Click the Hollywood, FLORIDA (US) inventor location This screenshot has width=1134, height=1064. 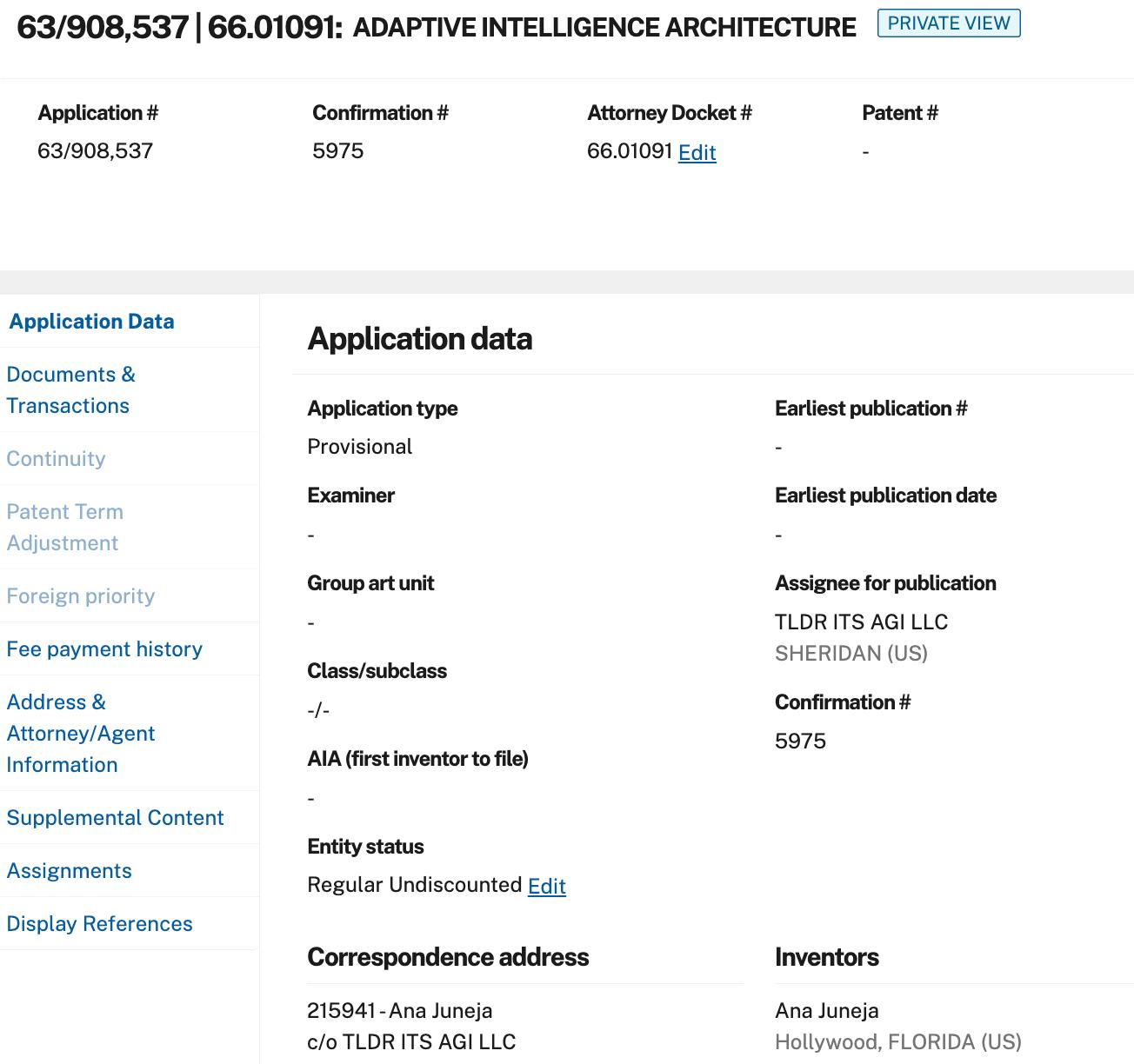(897, 1042)
